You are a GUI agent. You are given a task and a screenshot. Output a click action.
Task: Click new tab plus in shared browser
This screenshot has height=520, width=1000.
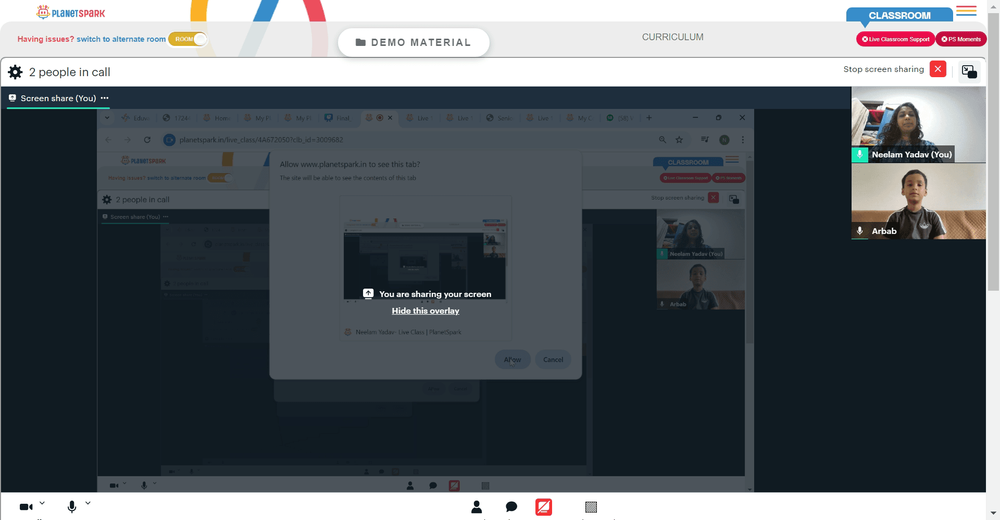pos(649,118)
